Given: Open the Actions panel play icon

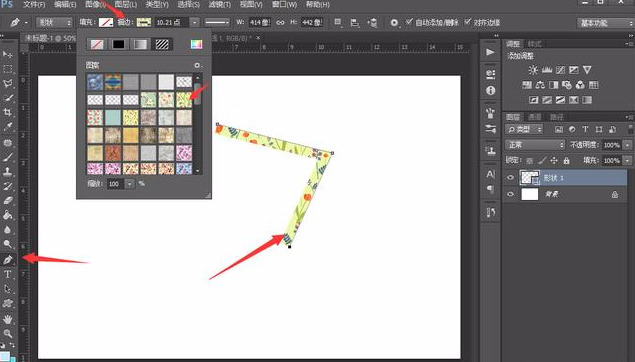Looking at the screenshot, I should tap(490, 52).
